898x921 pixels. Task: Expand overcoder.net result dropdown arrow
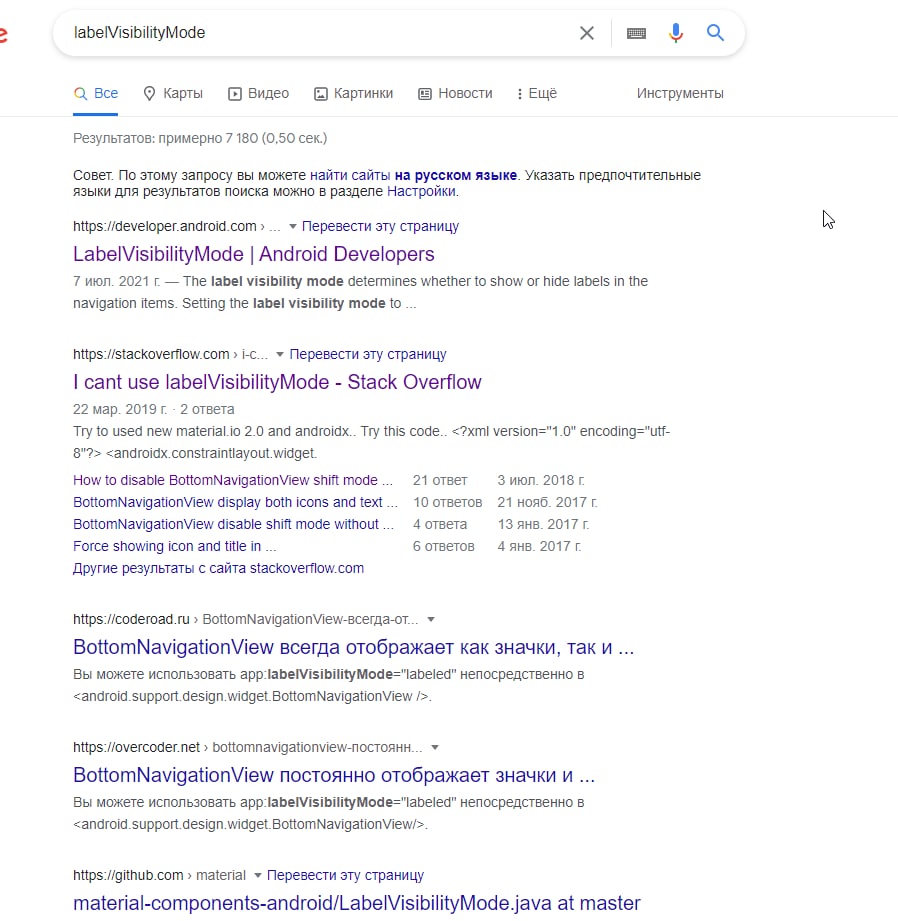[435, 748]
